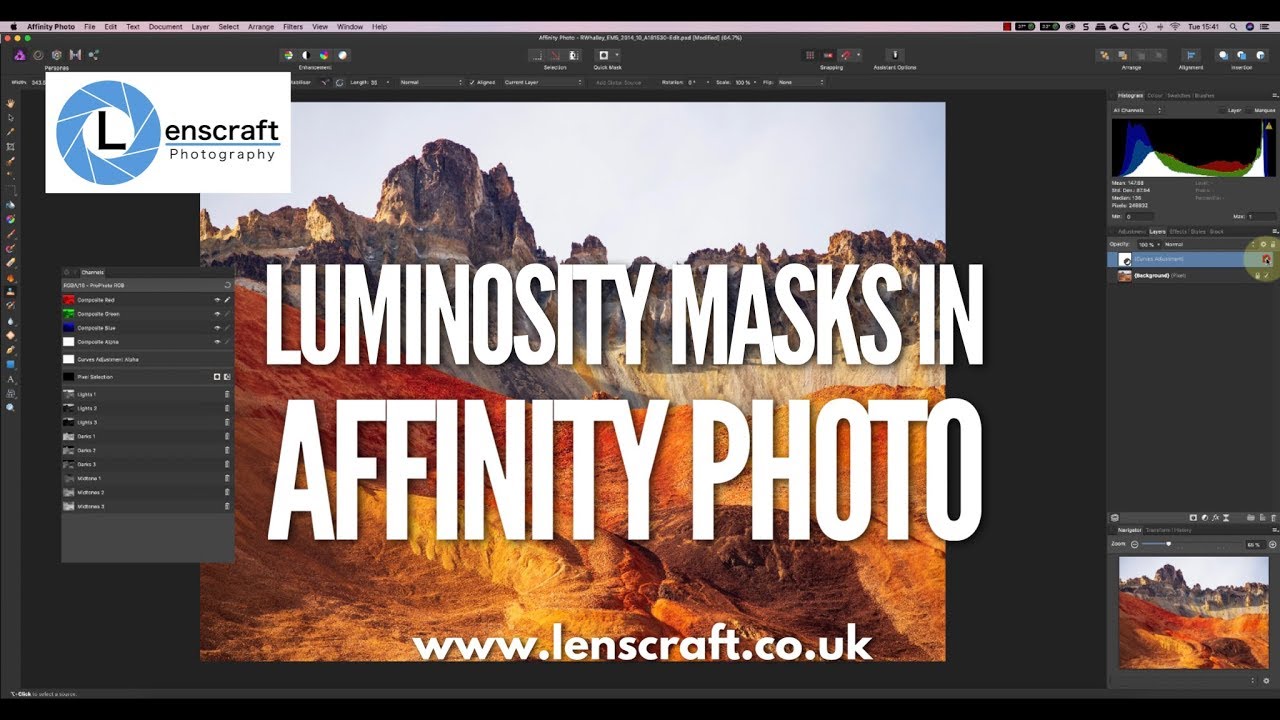Toggle Composite Blue channel visibility
The width and height of the screenshot is (1280, 720).
pyautogui.click(x=217, y=327)
